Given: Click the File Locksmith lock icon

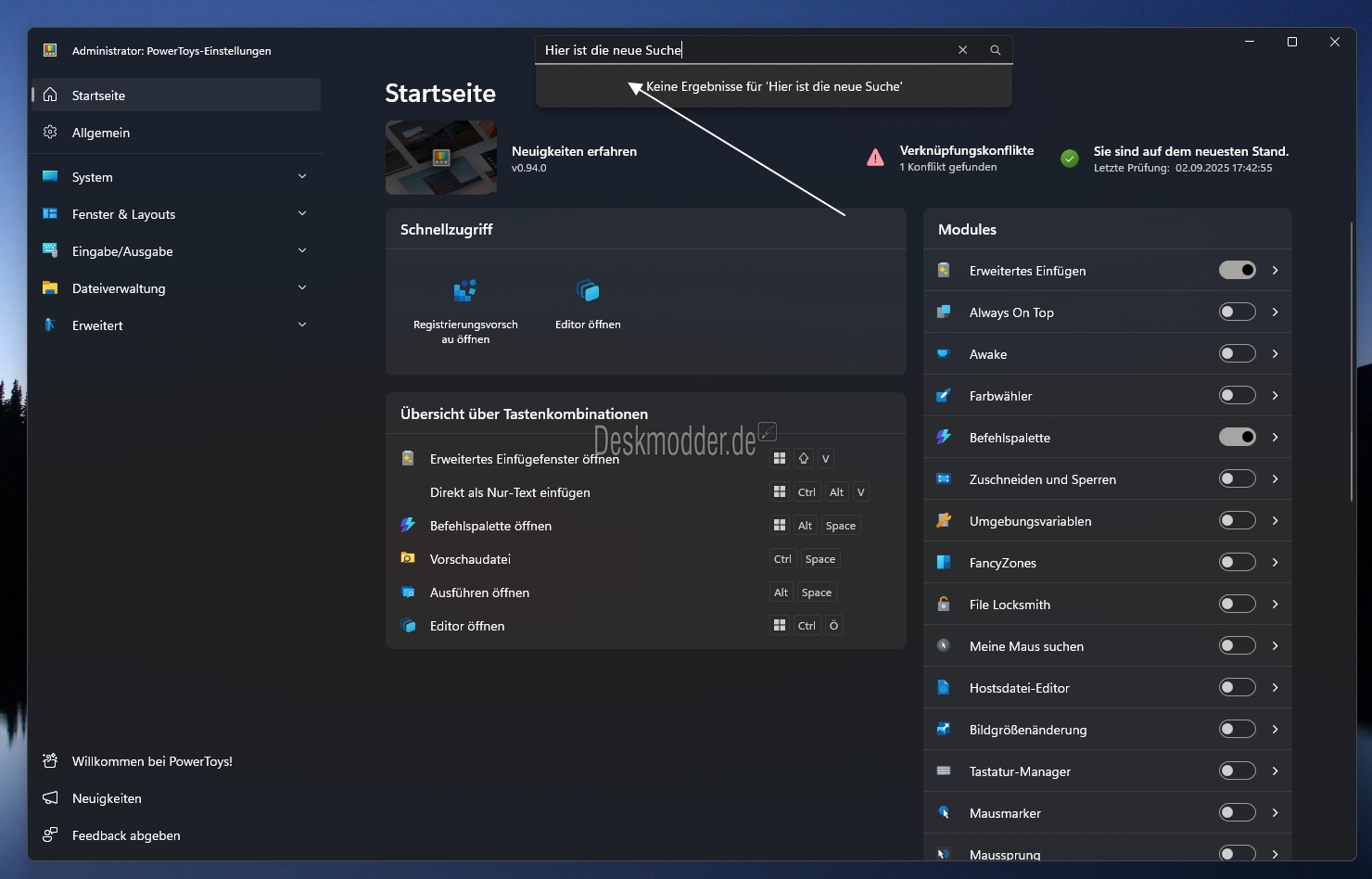Looking at the screenshot, I should coord(944,604).
